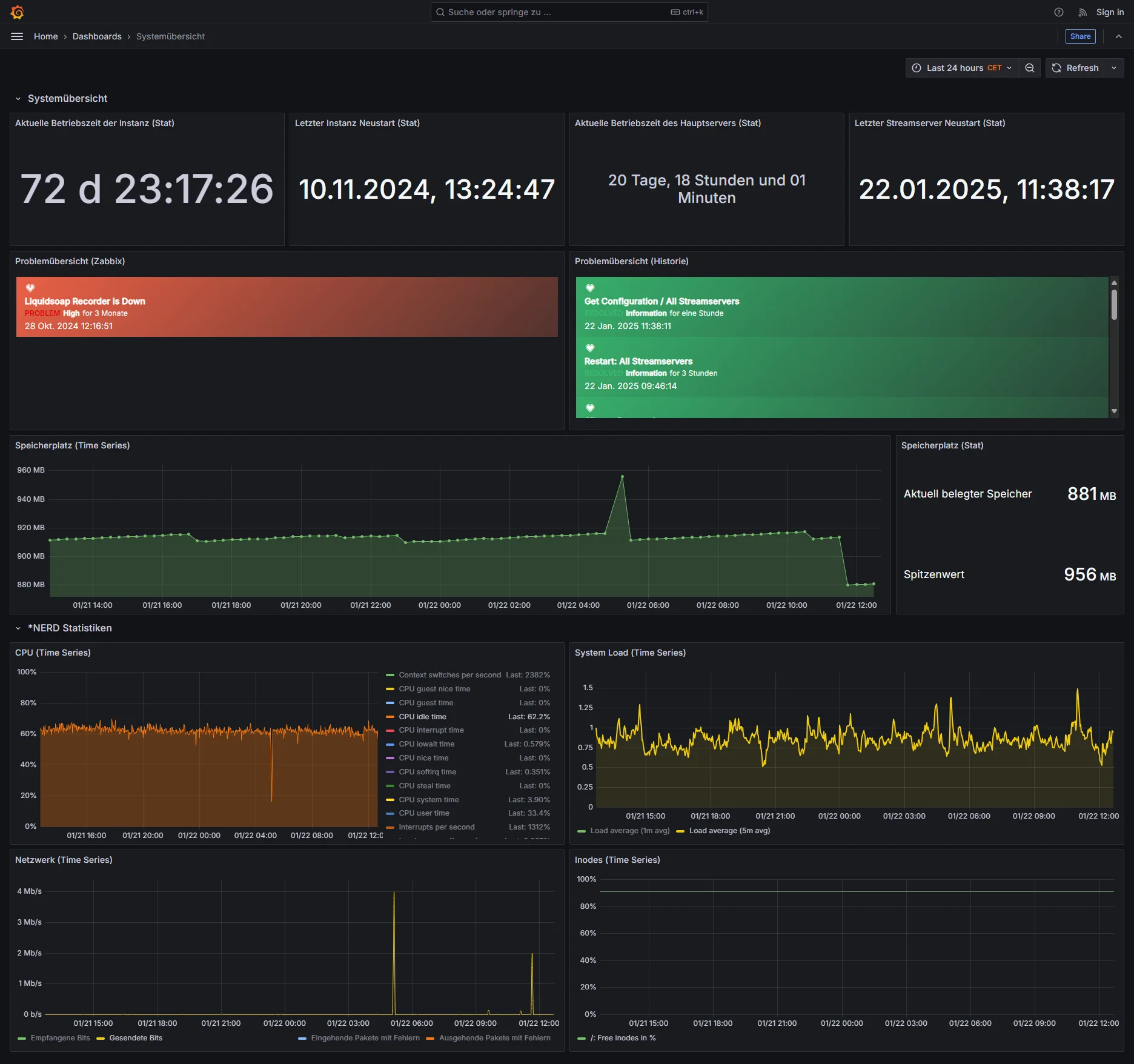This screenshot has height=1064, width=1134.
Task: Open Problemübersicht (Zabbix) panel title
Action: pos(70,261)
